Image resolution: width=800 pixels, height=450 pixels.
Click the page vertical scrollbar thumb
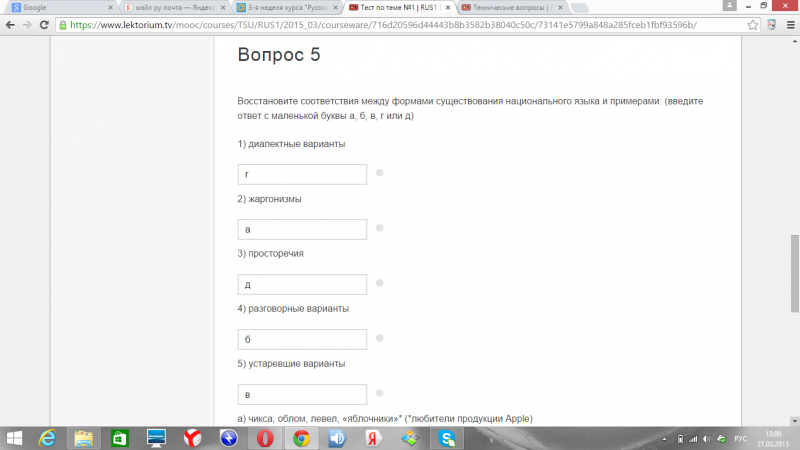tap(795, 273)
